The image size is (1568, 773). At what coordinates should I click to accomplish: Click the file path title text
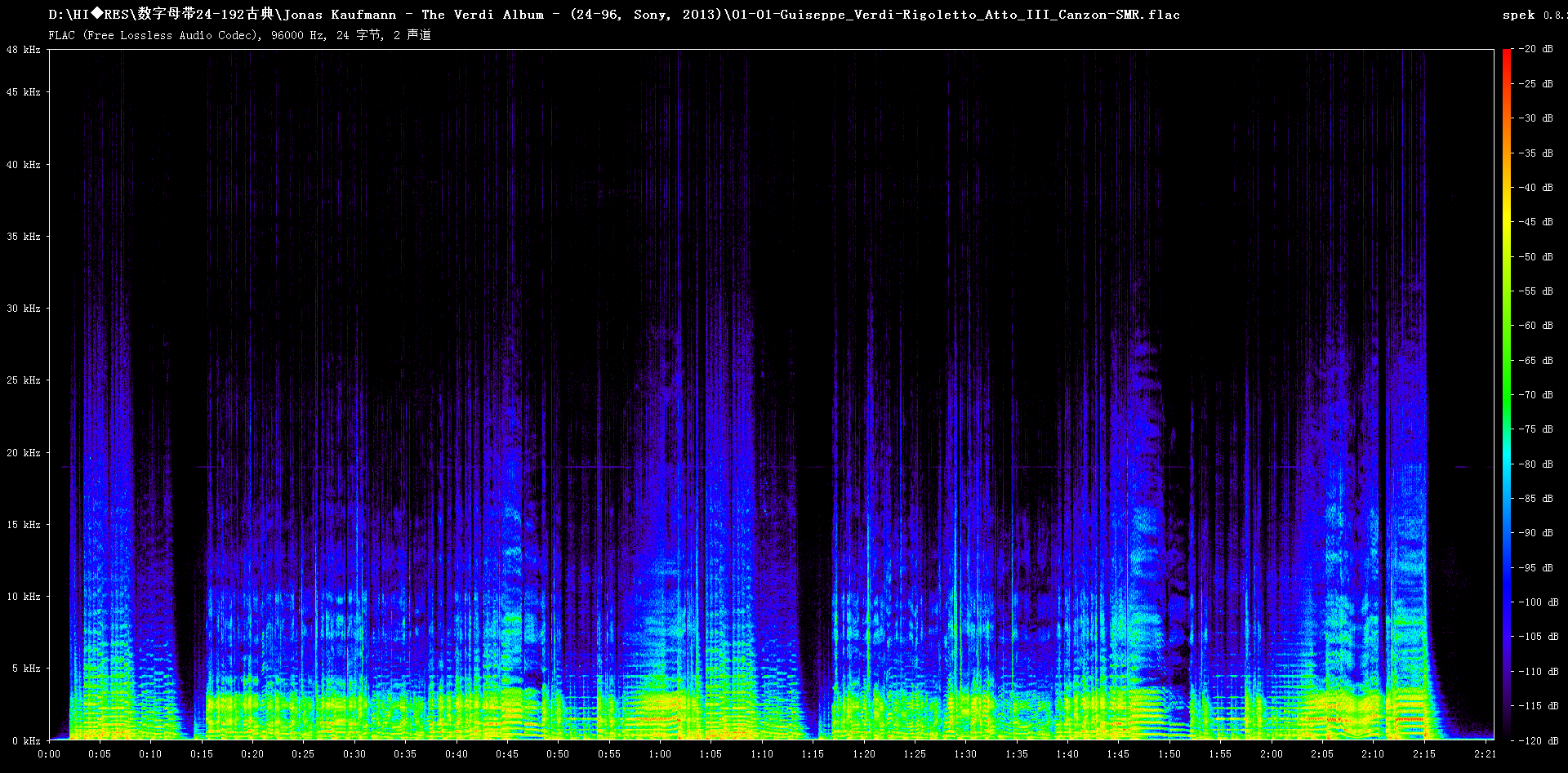pos(613,15)
